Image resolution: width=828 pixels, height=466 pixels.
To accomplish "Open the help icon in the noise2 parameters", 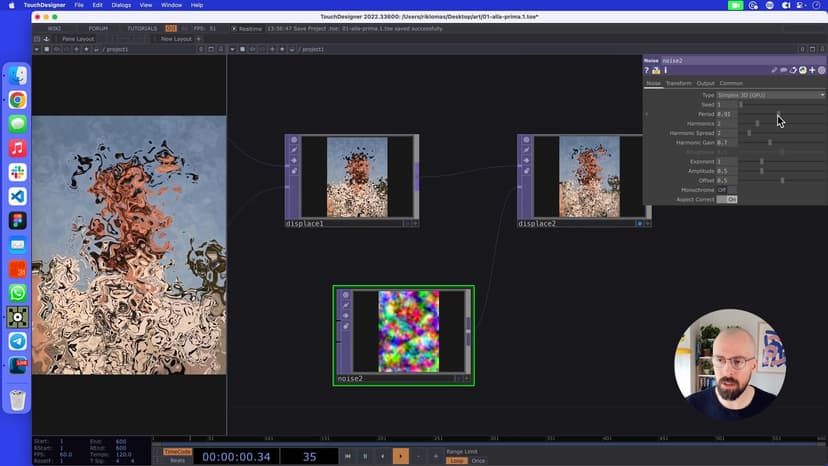I will [647, 71].
